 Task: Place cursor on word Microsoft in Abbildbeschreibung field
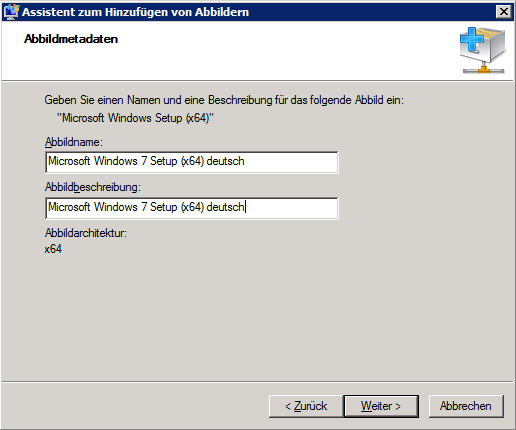[x=69, y=207]
